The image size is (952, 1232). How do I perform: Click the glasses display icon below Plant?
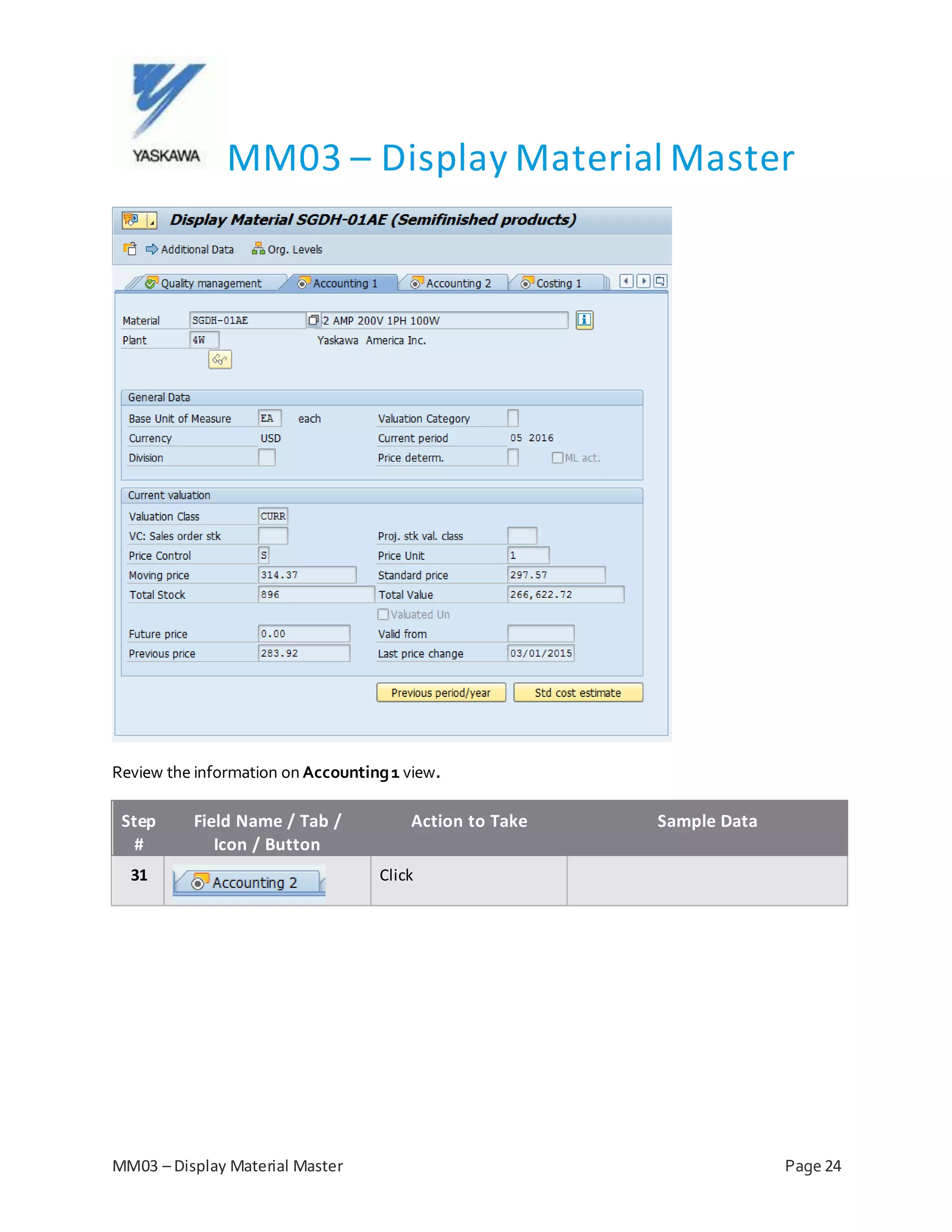[220, 359]
